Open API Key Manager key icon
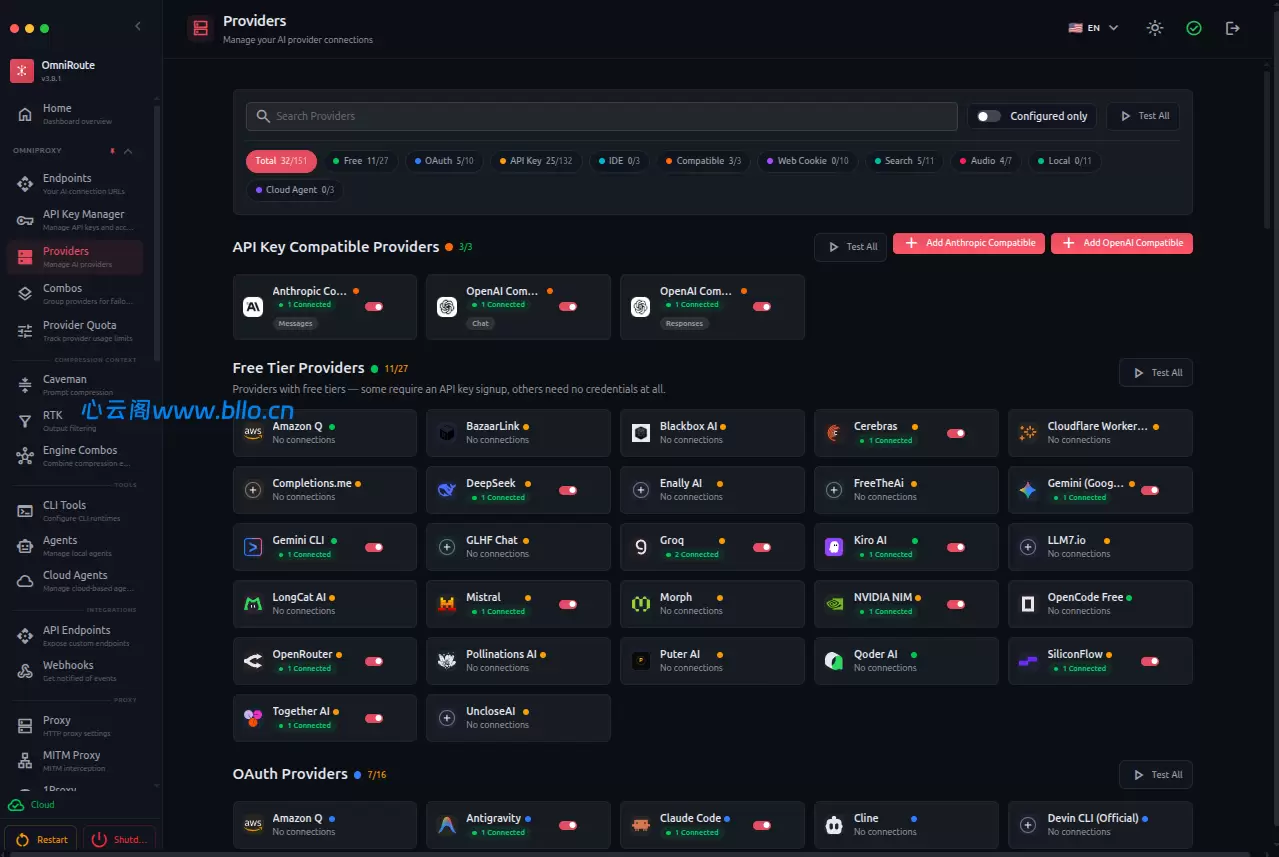 [x=25, y=220]
